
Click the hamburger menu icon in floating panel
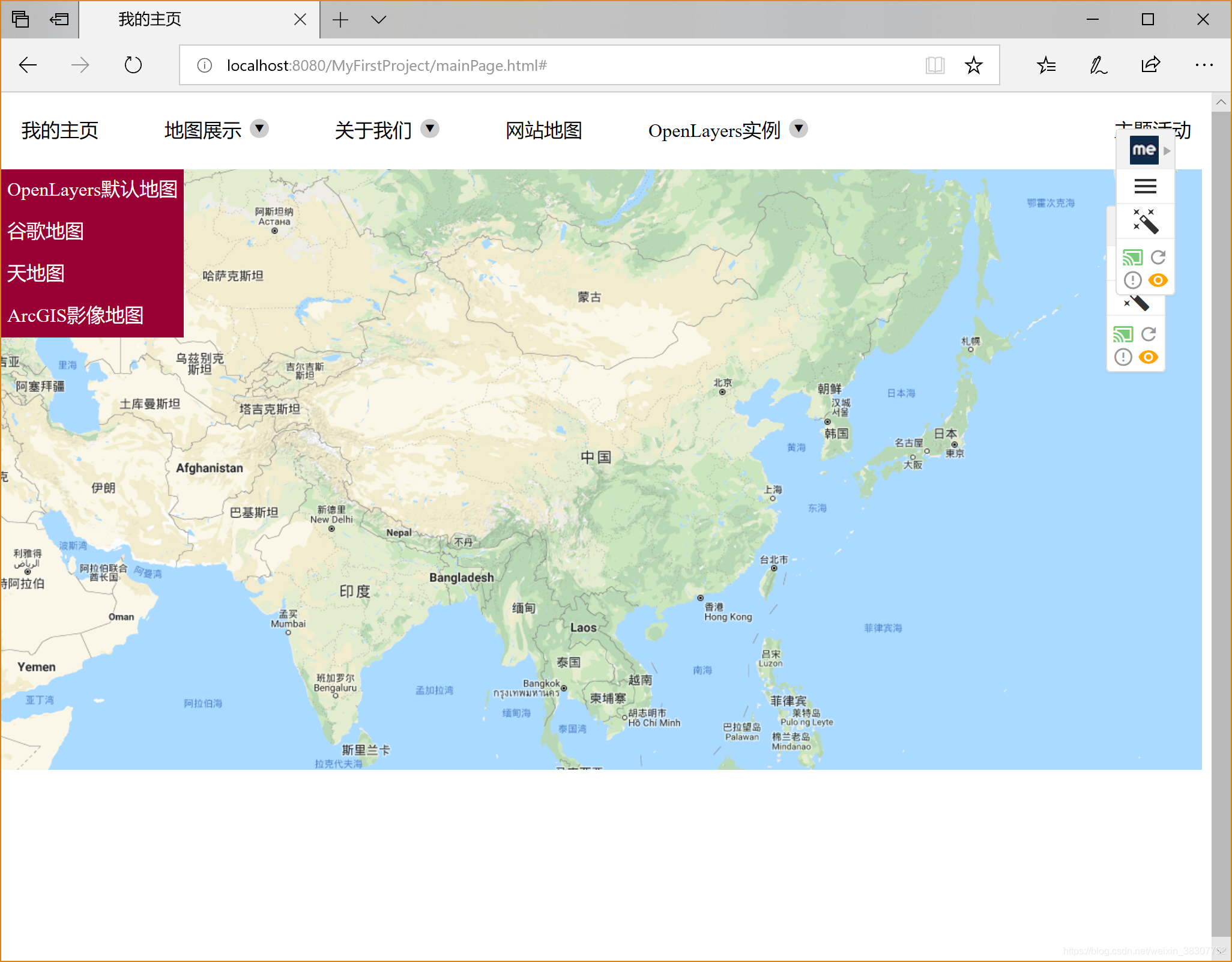point(1145,187)
